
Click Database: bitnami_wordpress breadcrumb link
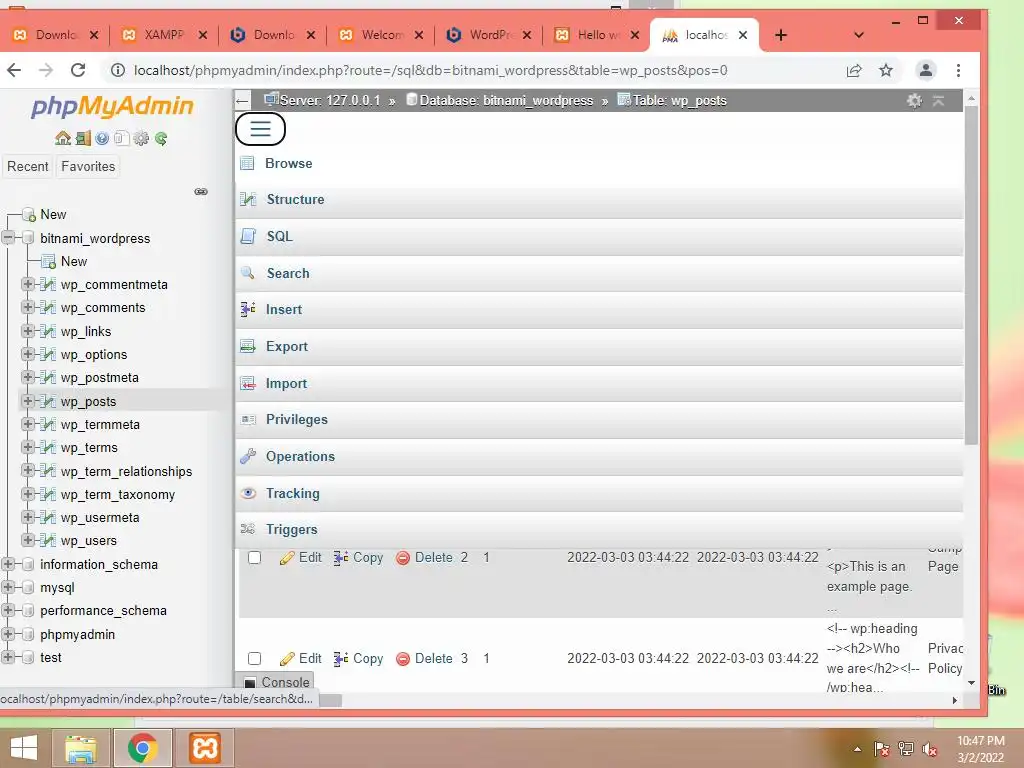point(506,101)
